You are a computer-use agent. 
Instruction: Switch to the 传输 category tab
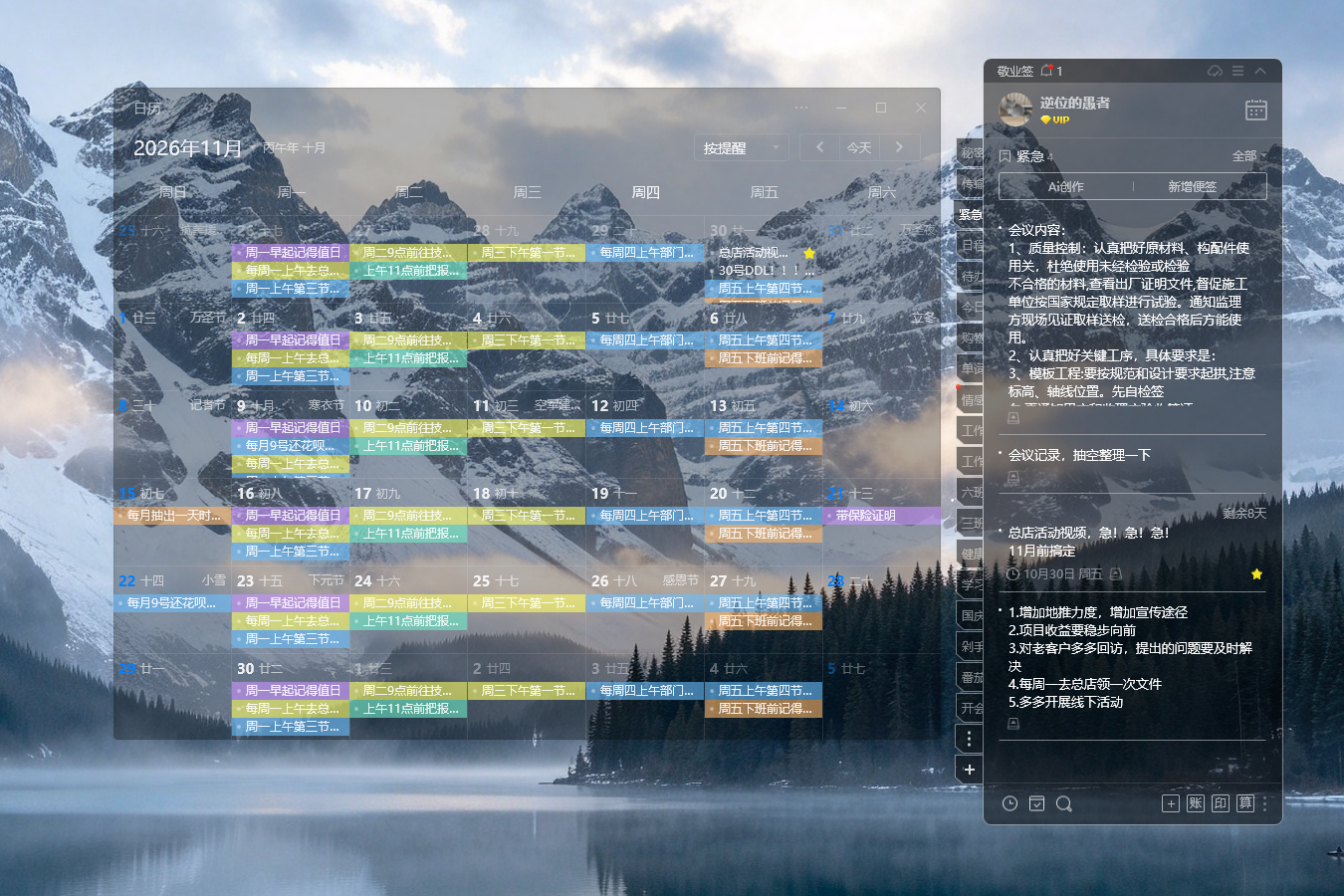point(971,183)
